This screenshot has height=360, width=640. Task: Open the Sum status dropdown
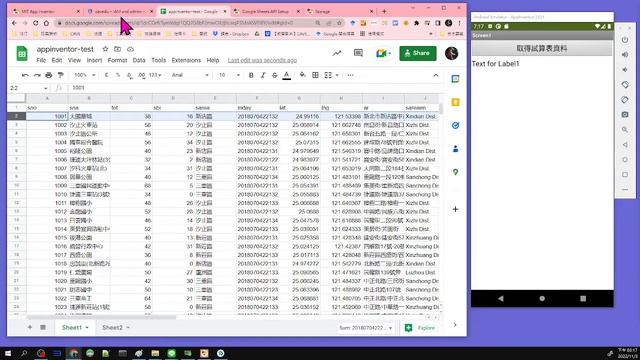[366, 328]
